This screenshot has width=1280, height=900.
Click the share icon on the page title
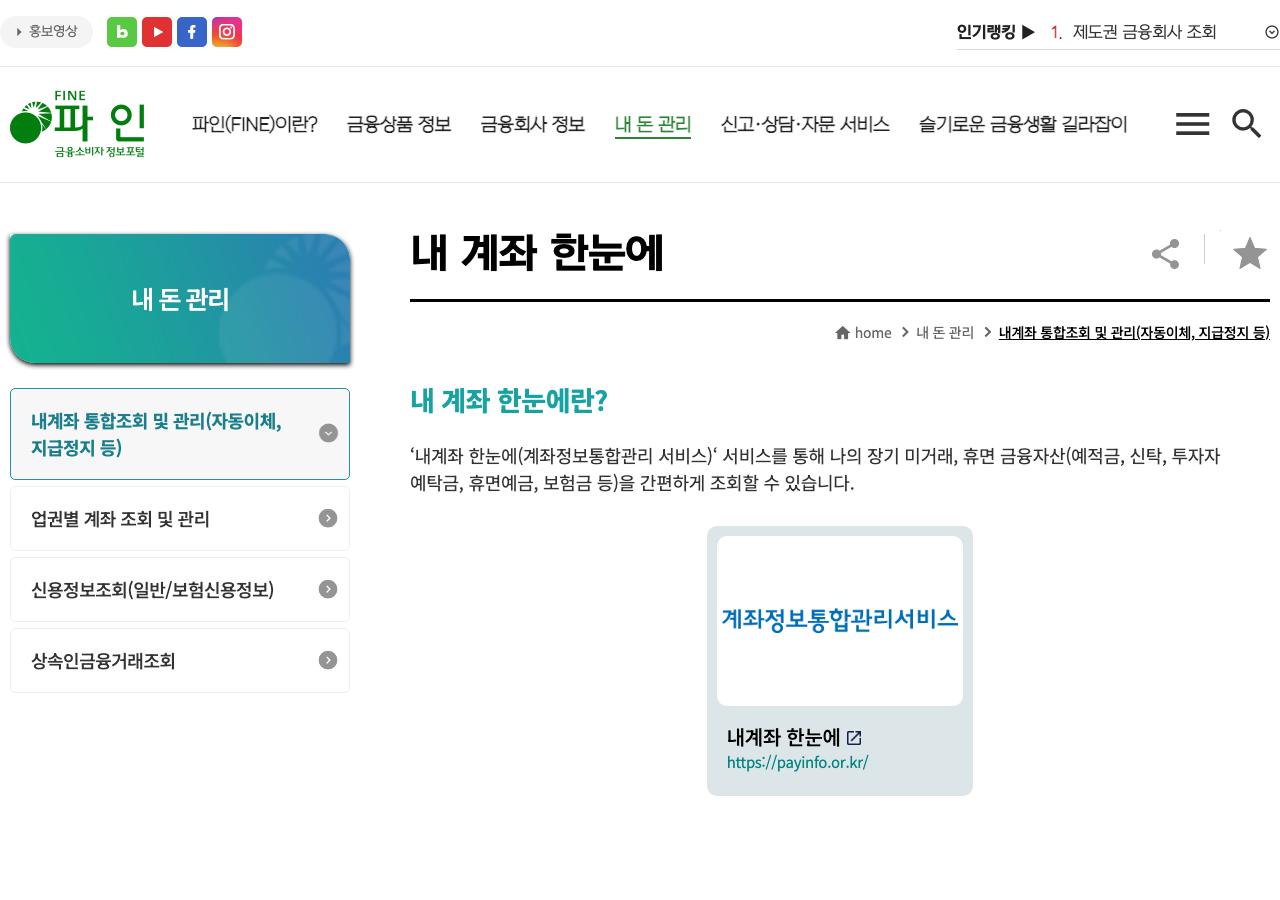pos(1164,253)
